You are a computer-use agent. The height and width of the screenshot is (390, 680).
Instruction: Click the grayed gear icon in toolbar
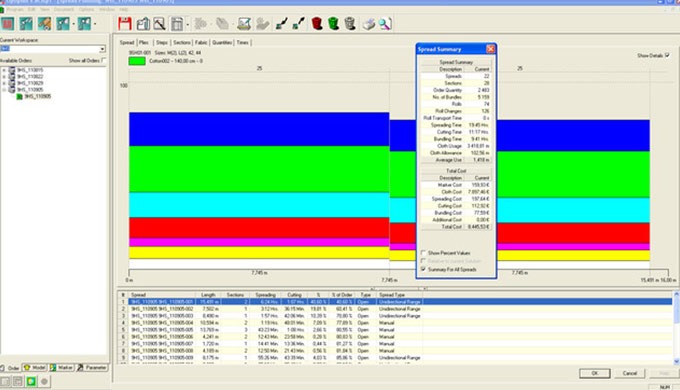[x=200, y=23]
